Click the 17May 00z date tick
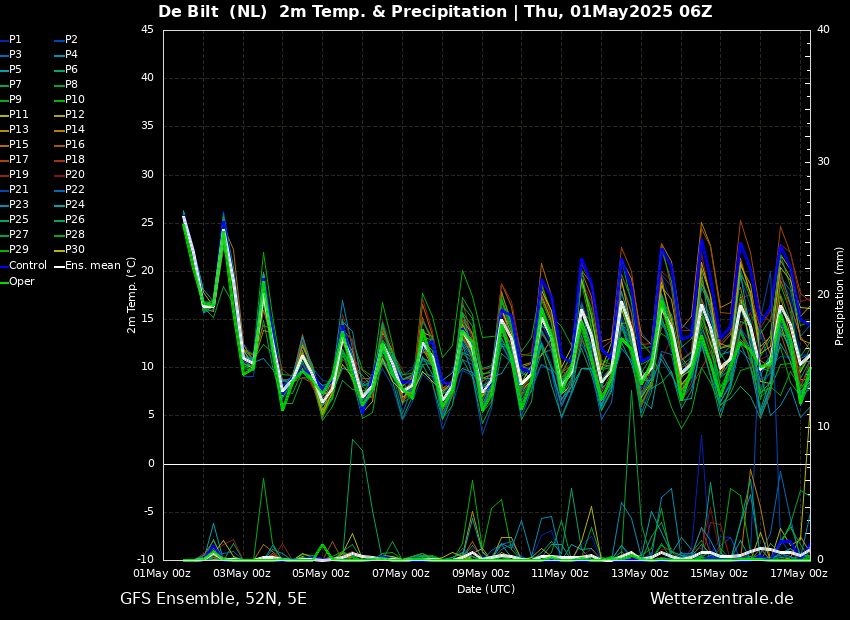Viewport: 850px width, 620px height. [x=798, y=574]
